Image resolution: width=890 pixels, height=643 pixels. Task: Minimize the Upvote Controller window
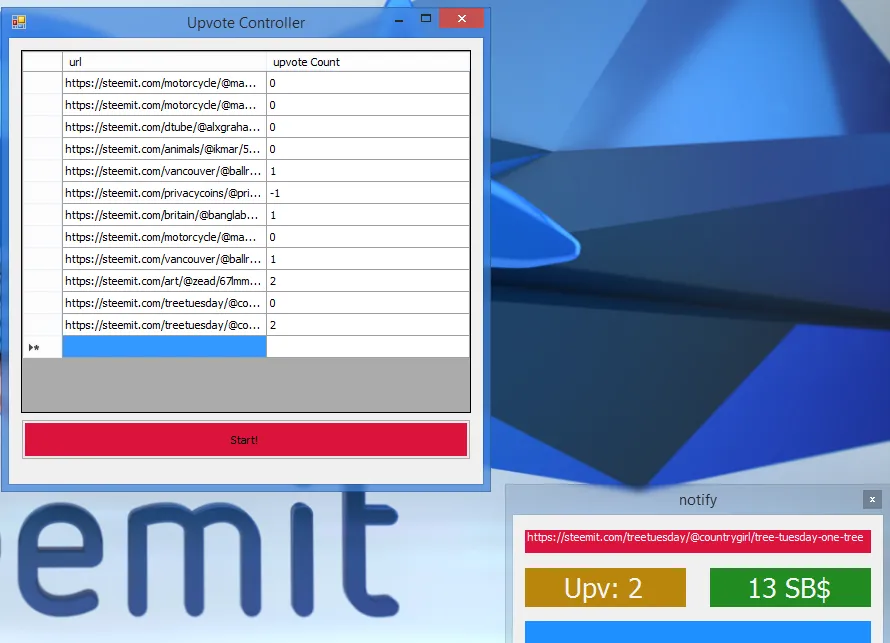click(399, 20)
